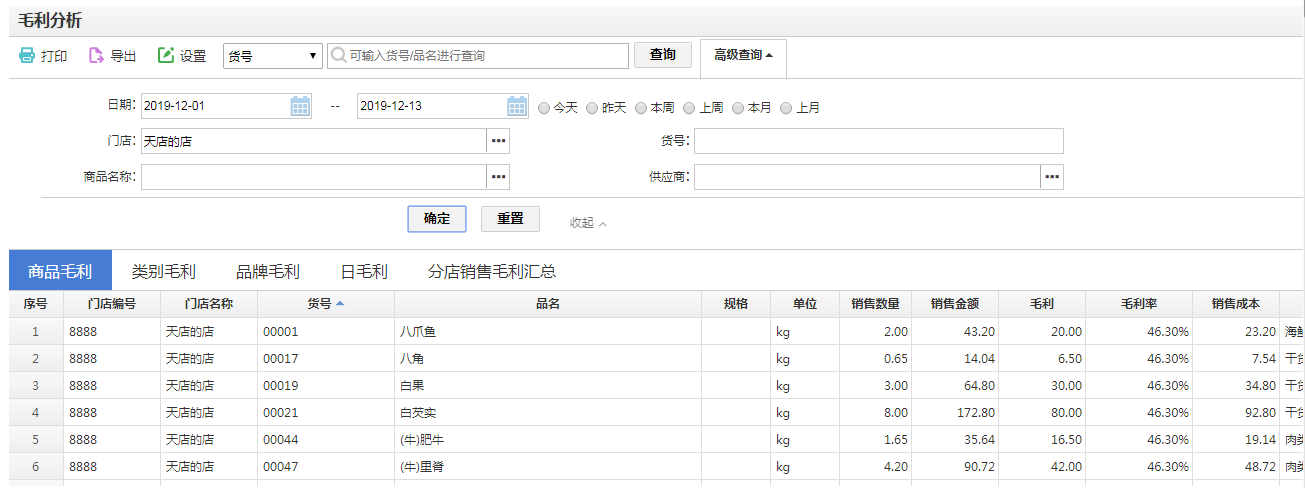Click the 单位 column header
1305x488 pixels.
(x=805, y=304)
